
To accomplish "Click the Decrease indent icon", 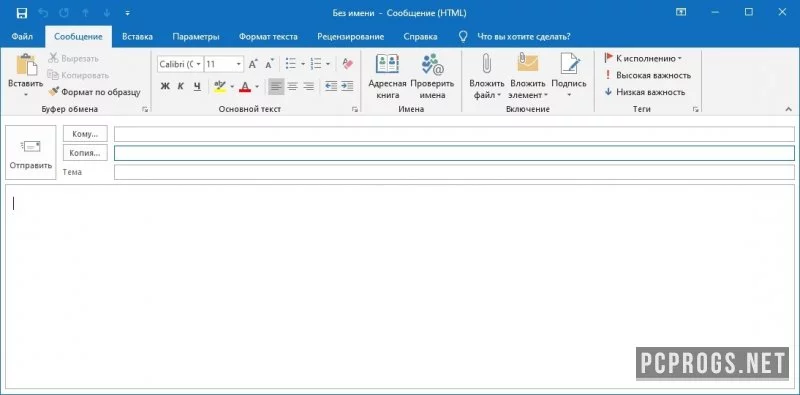I will [331, 86].
